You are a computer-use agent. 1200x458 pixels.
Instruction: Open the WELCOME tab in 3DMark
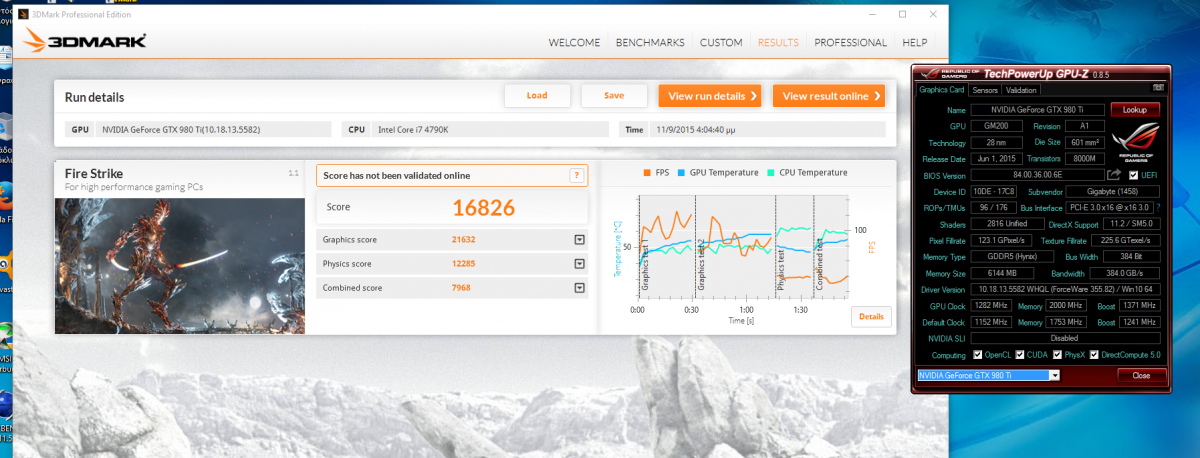(x=574, y=43)
